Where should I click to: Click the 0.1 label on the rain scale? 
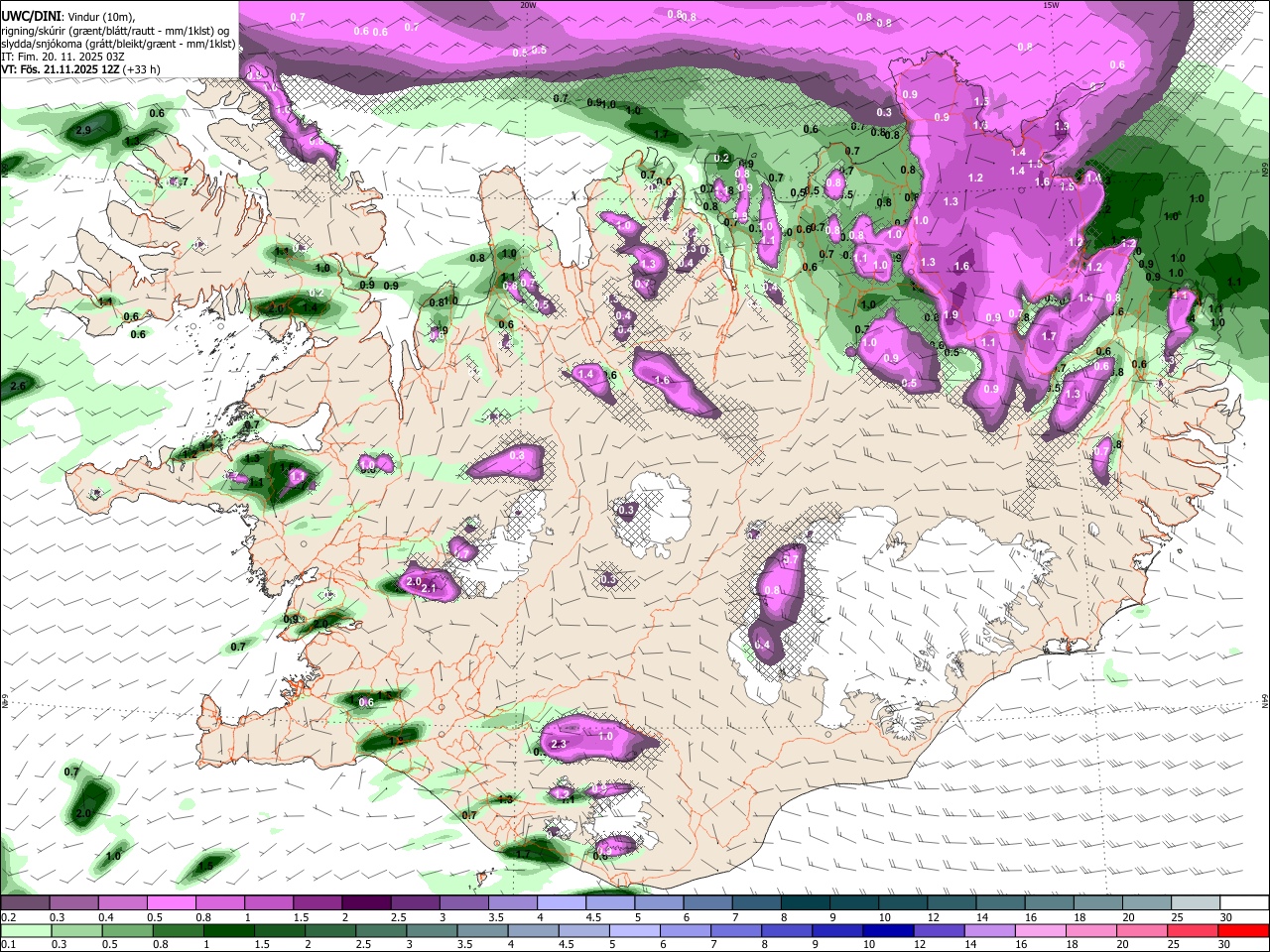pyautogui.click(x=8, y=944)
